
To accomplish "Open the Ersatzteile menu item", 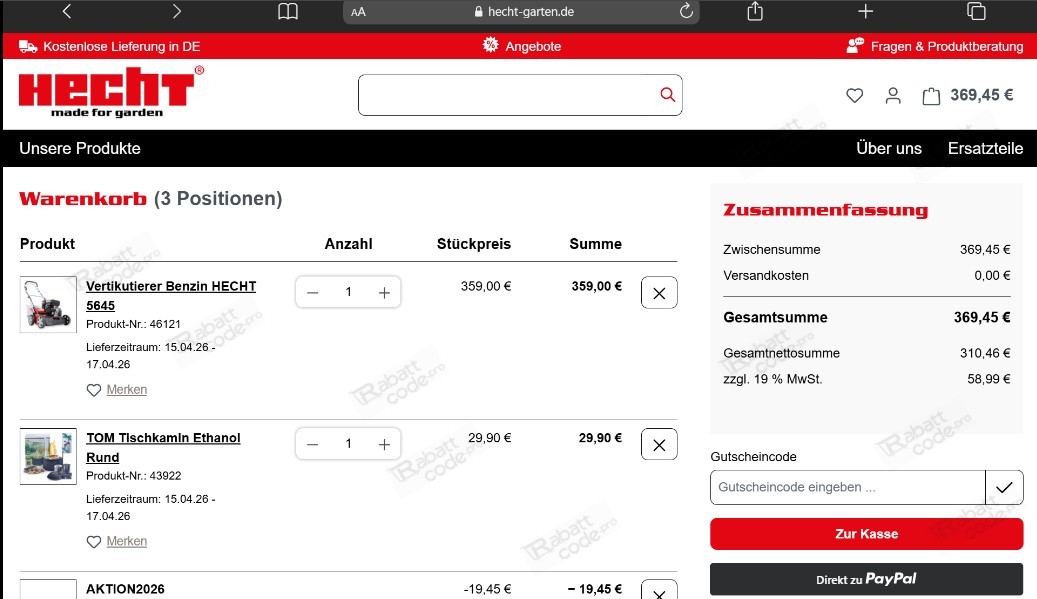I will pos(985,148).
